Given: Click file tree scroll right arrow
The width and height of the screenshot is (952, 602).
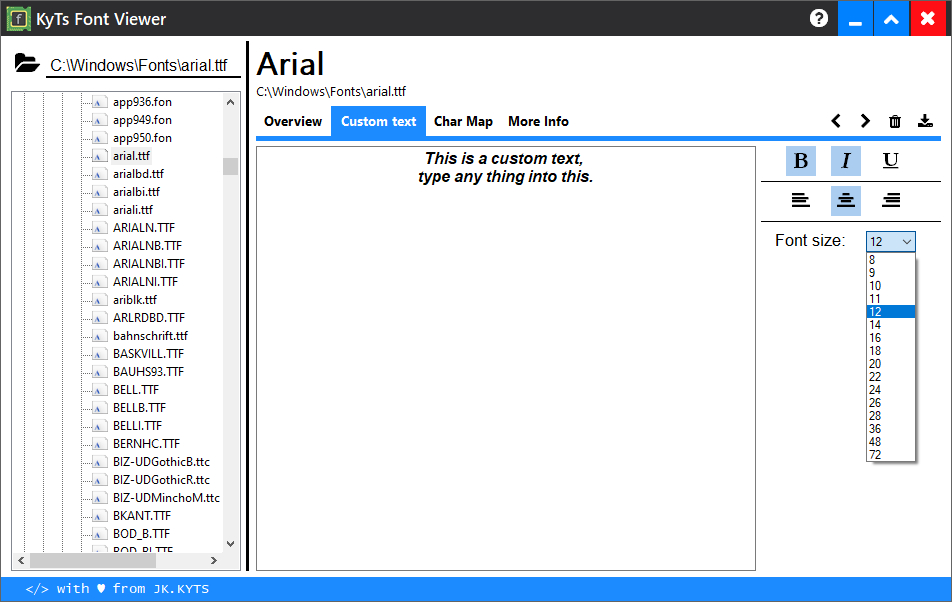Looking at the screenshot, I should pyautogui.click(x=213, y=560).
